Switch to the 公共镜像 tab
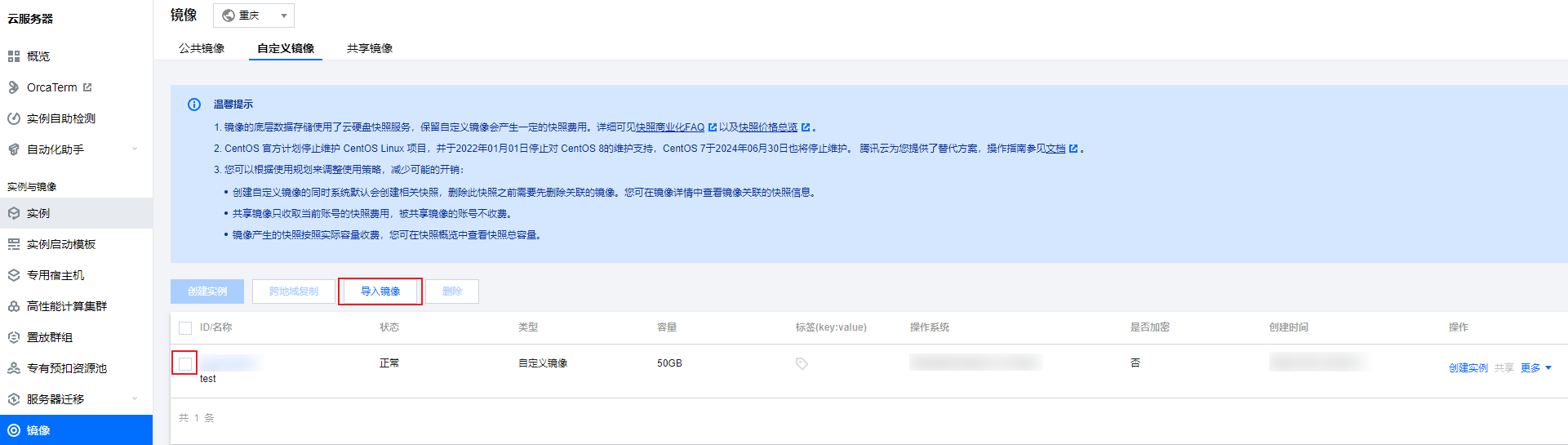 click(202, 48)
